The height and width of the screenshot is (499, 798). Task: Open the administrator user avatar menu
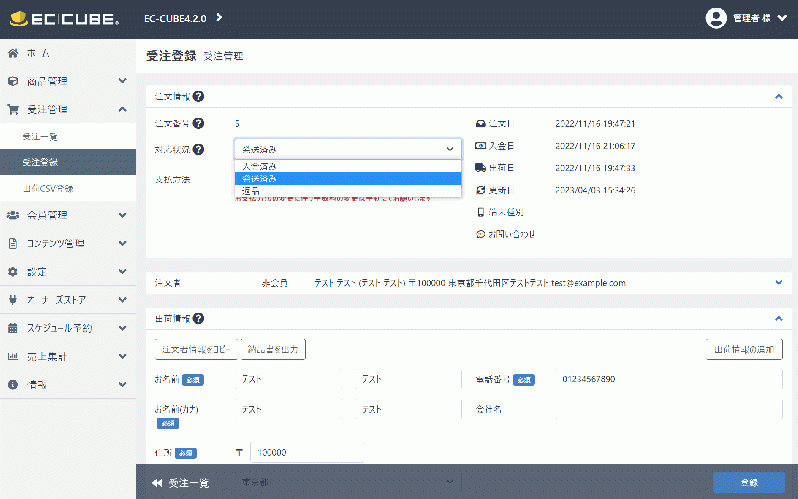tap(716, 18)
